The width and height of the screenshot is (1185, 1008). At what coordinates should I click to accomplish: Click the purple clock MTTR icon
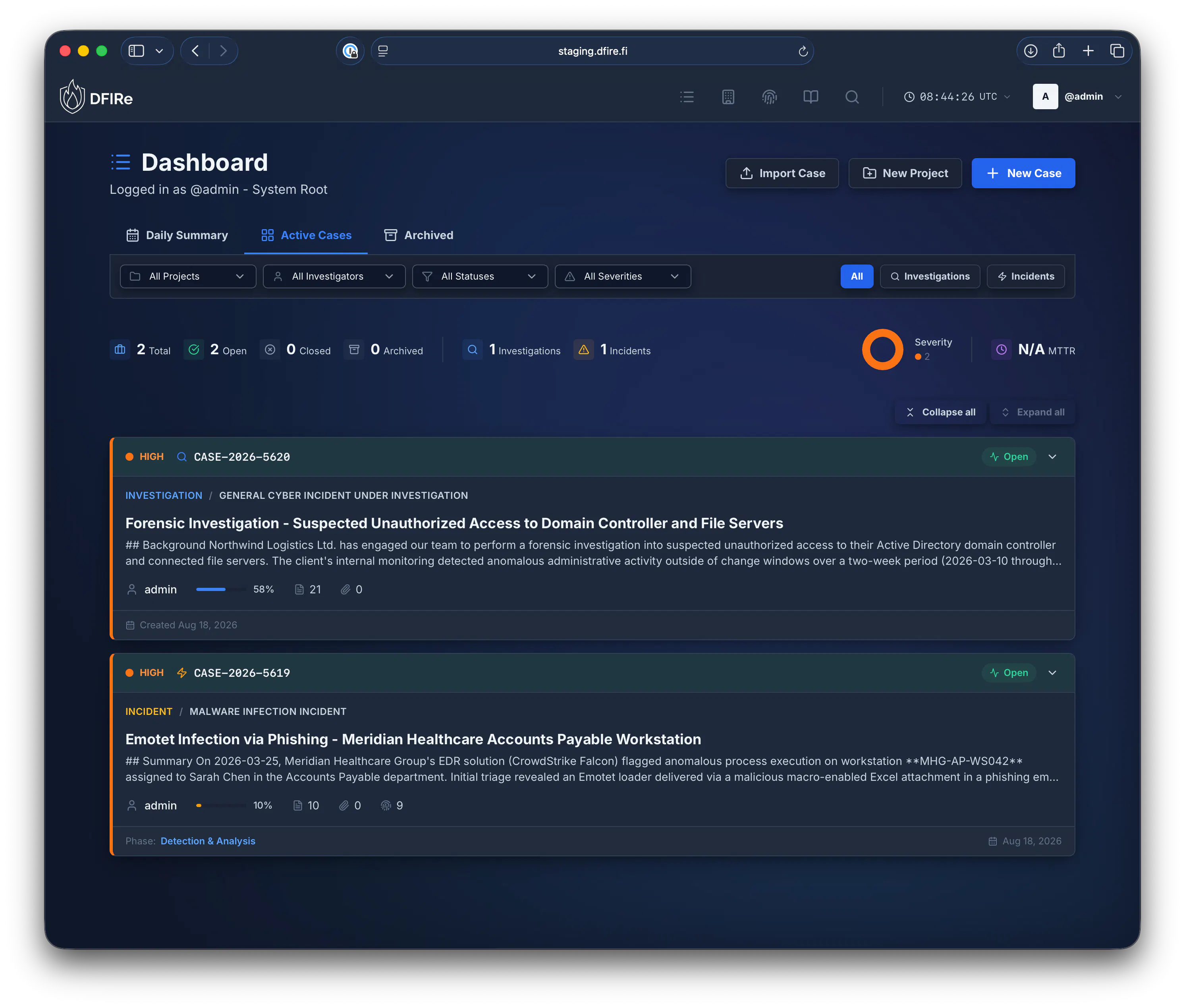point(1001,350)
